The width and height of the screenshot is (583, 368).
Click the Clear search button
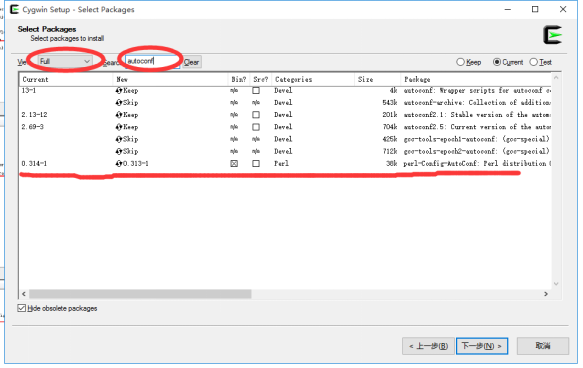[x=191, y=62]
